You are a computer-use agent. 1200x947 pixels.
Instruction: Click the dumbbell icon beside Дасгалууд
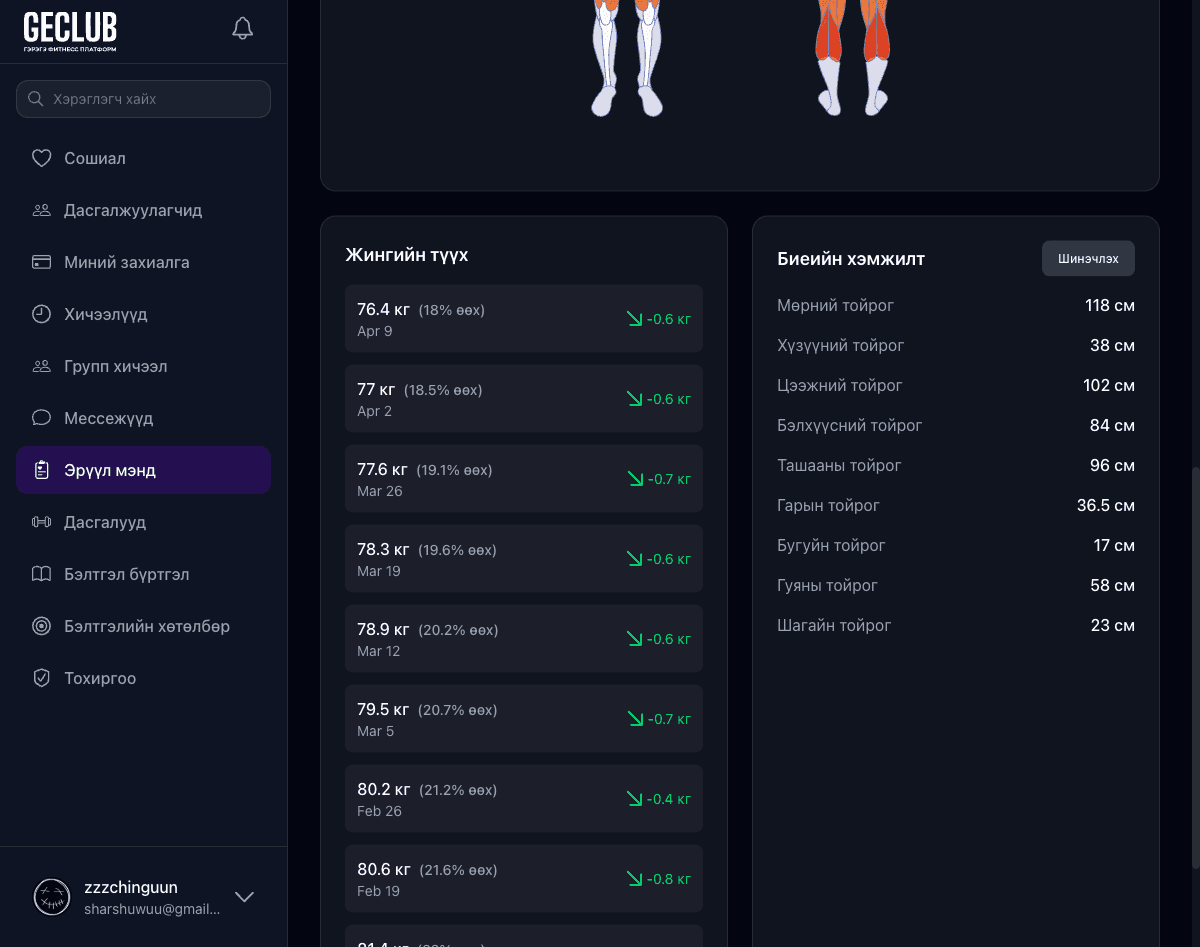click(x=41, y=522)
